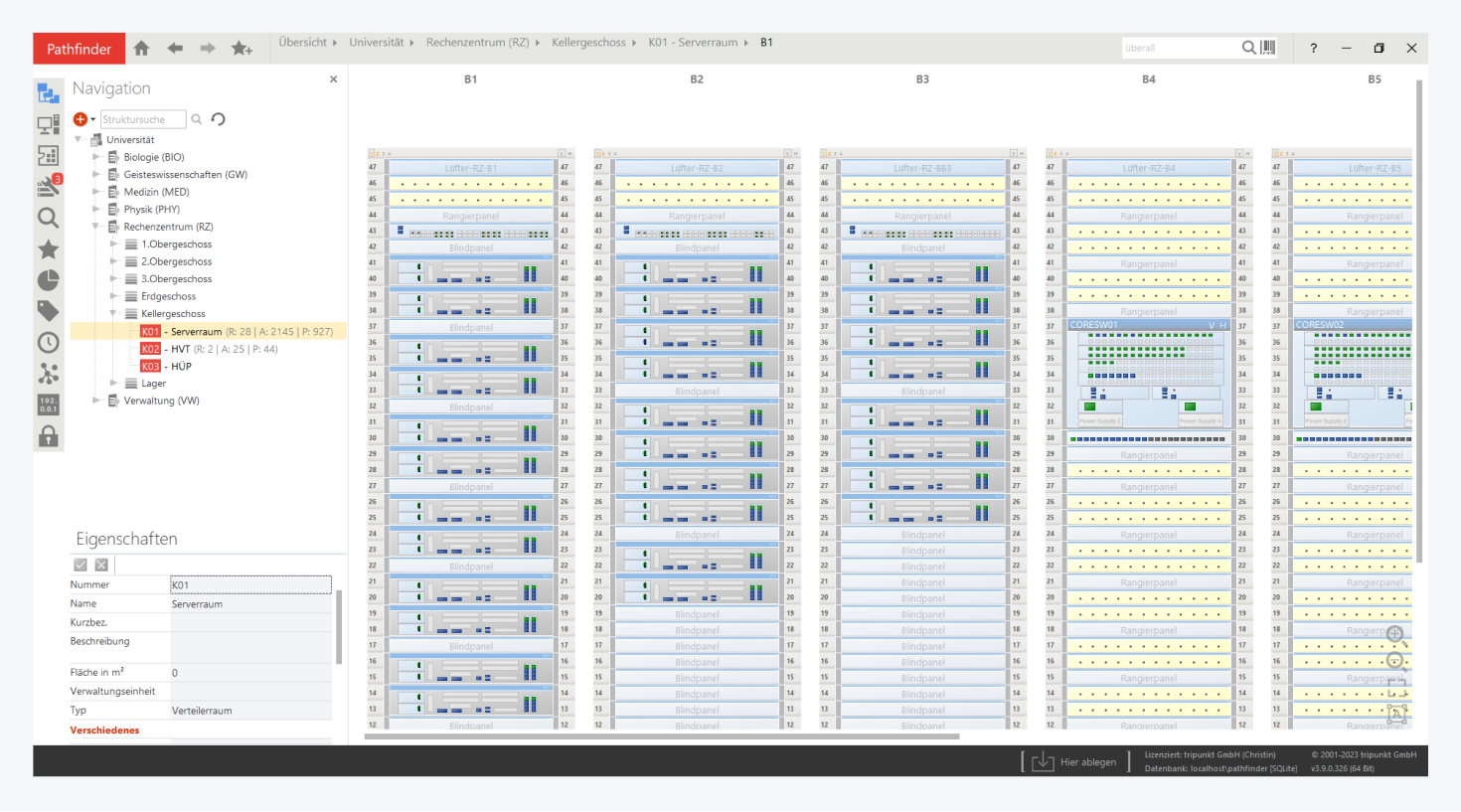
Task: Open the tools icon with badge 3
Action: tap(48, 186)
